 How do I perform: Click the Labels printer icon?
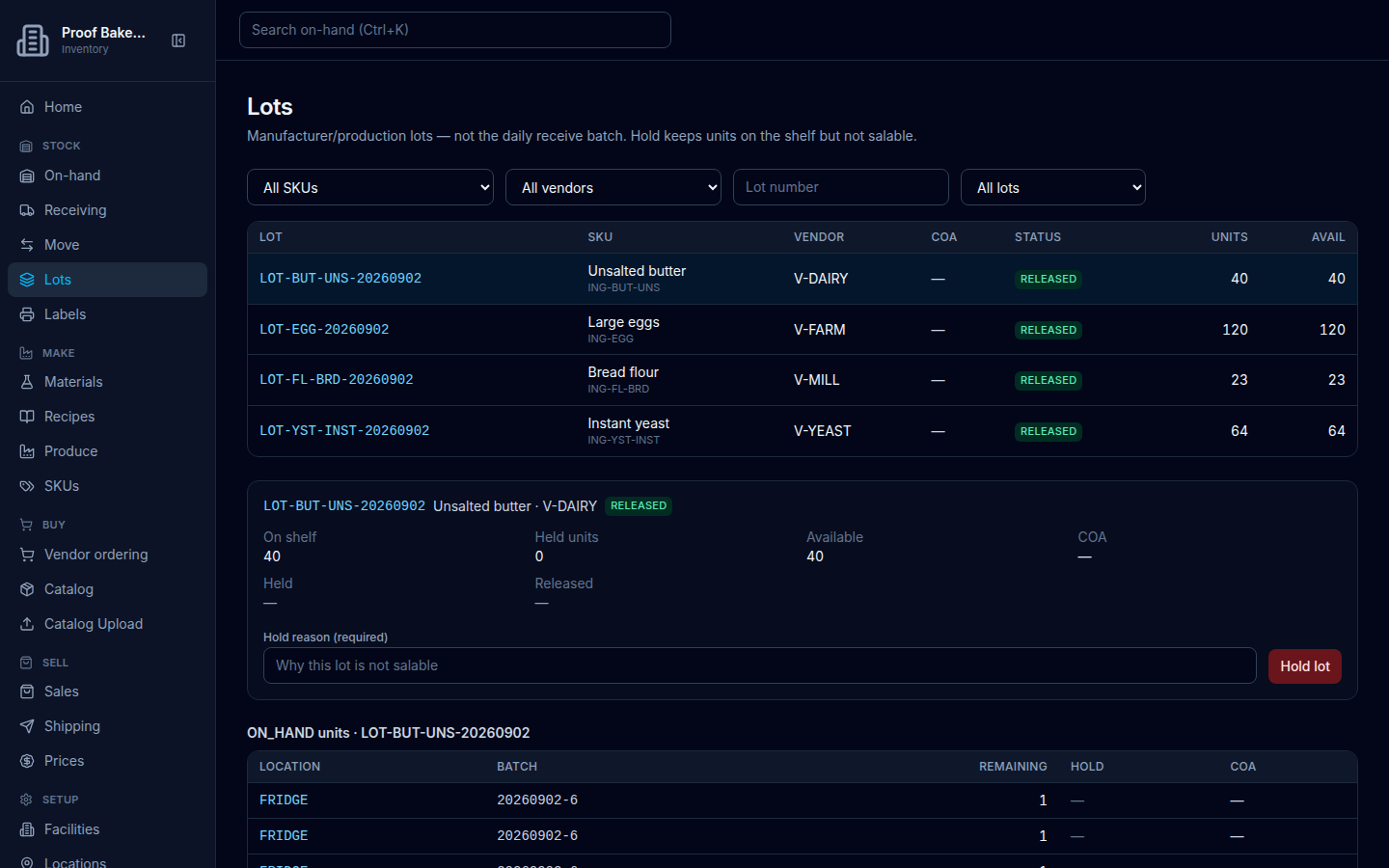[27, 314]
